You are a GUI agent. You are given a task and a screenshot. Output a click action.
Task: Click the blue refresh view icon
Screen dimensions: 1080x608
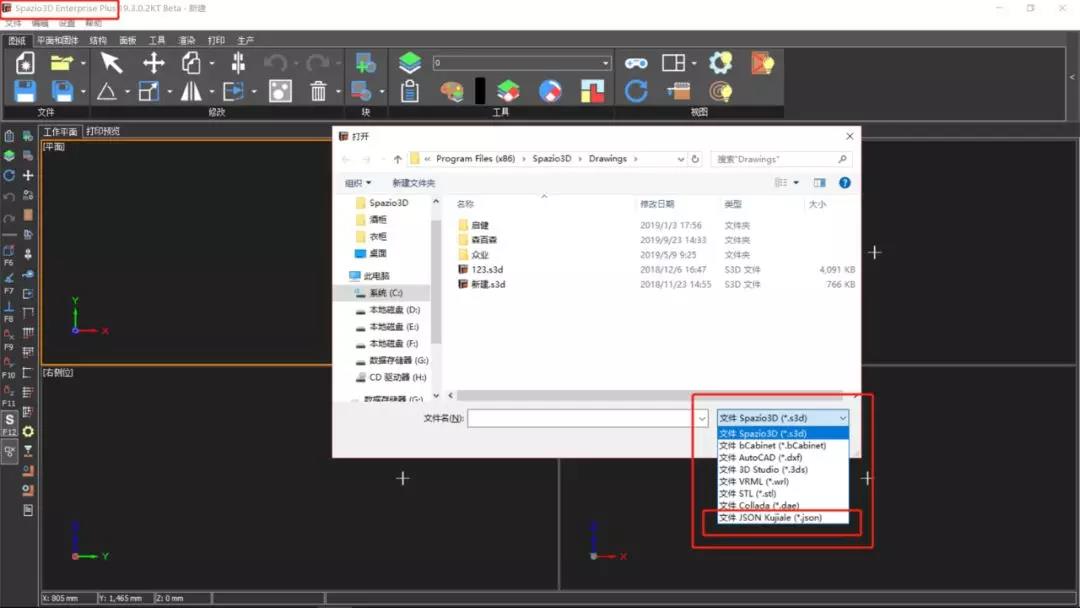[x=636, y=91]
